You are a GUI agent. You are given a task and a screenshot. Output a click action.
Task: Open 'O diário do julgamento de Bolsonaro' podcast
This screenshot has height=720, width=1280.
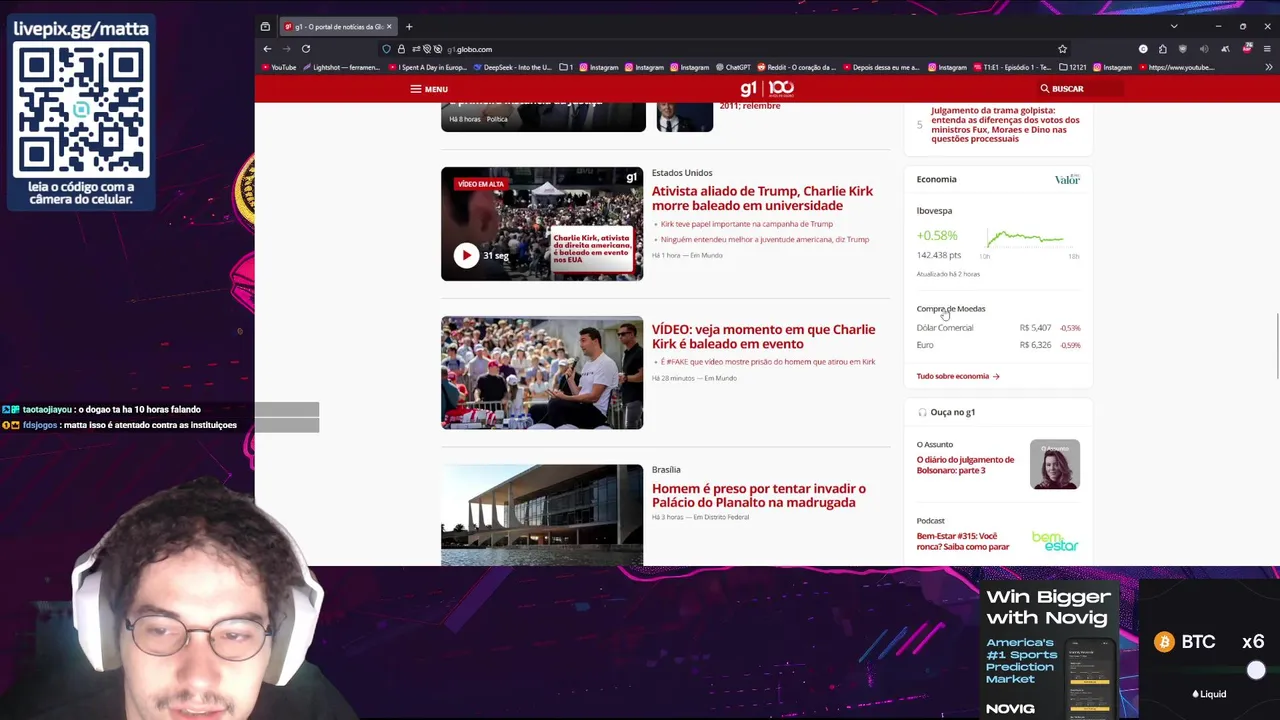(965, 465)
